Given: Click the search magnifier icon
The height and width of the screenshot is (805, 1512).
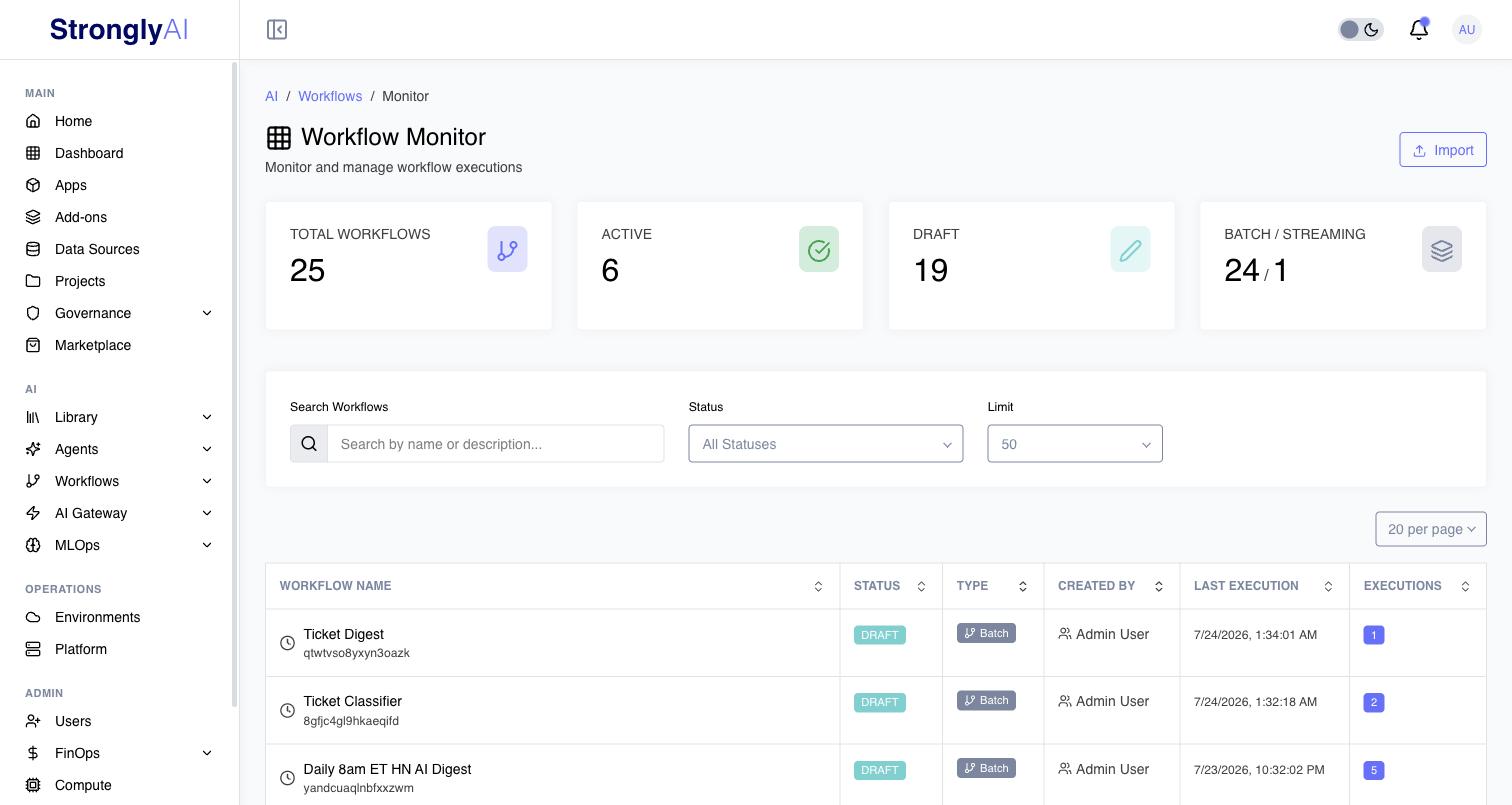Looking at the screenshot, I should (x=309, y=444).
